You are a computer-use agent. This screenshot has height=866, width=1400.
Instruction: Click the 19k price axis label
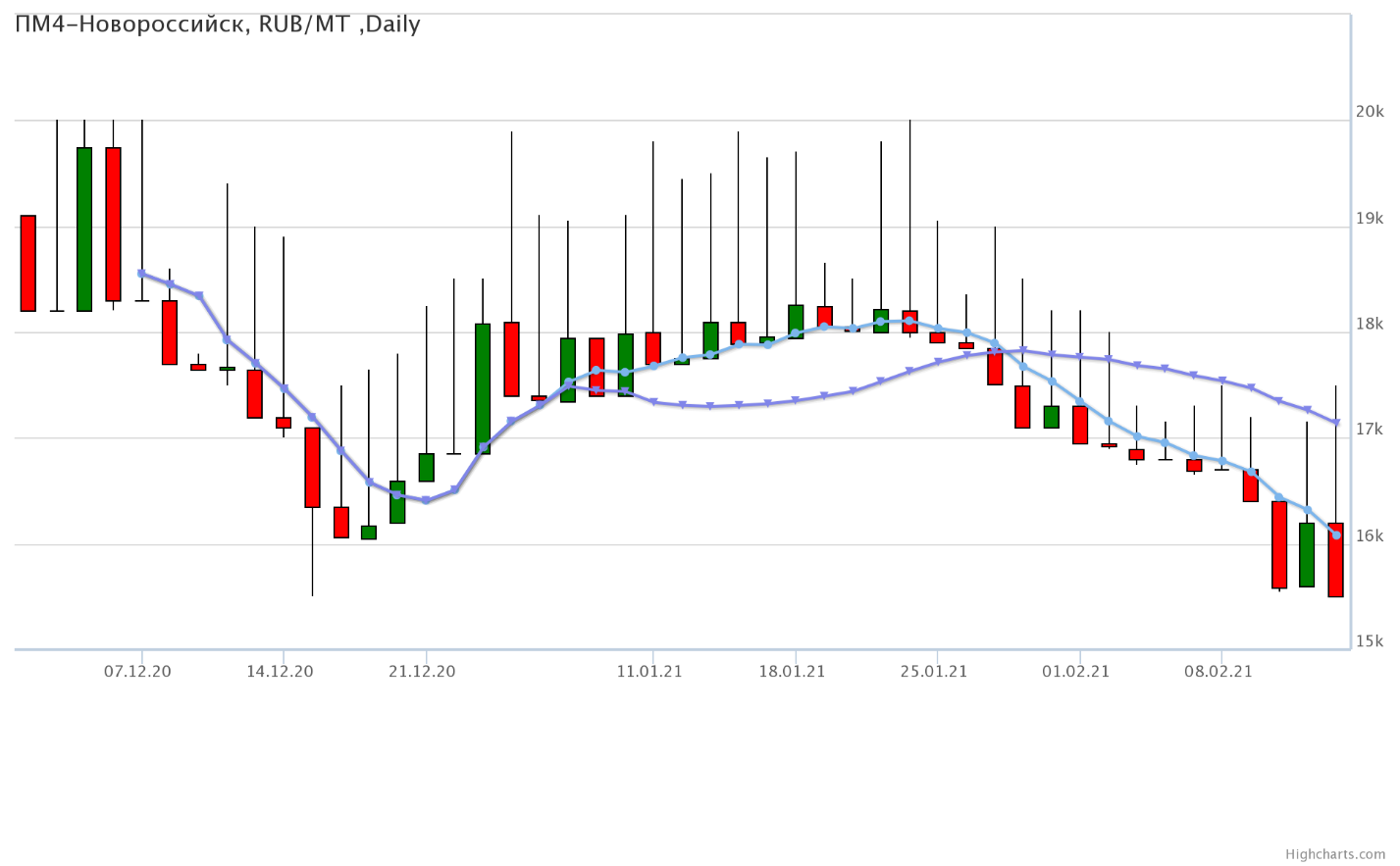click(x=1369, y=218)
